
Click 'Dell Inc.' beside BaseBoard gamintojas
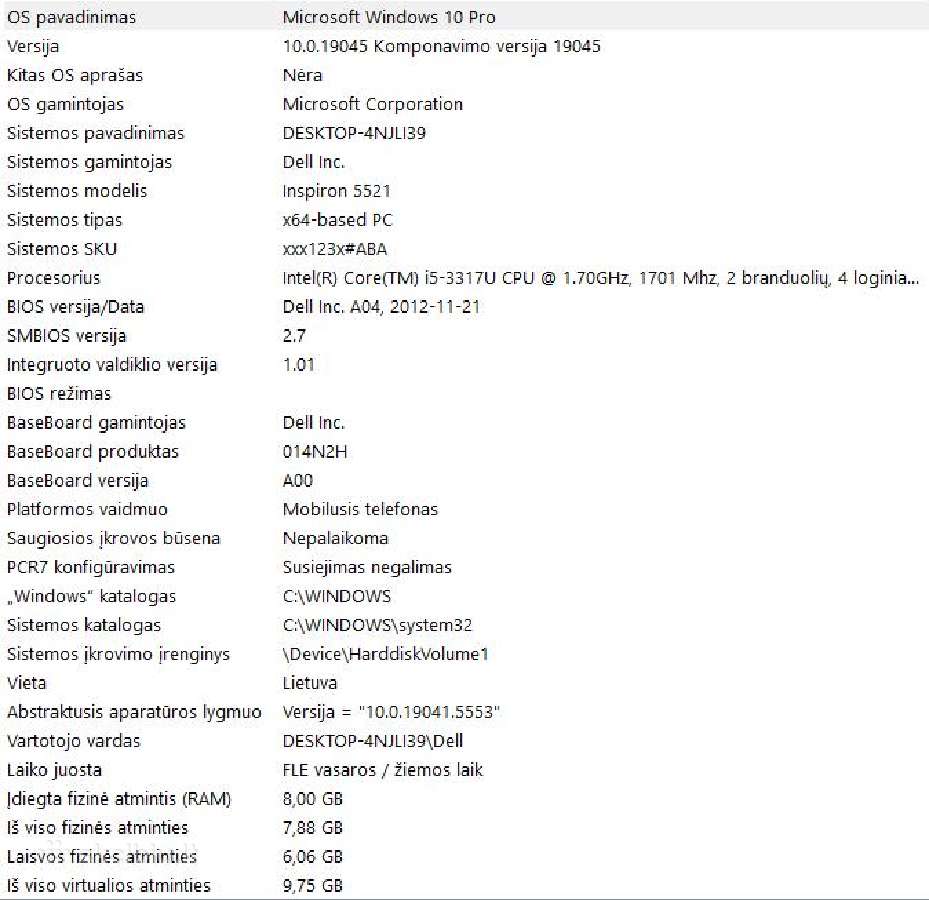[313, 423]
